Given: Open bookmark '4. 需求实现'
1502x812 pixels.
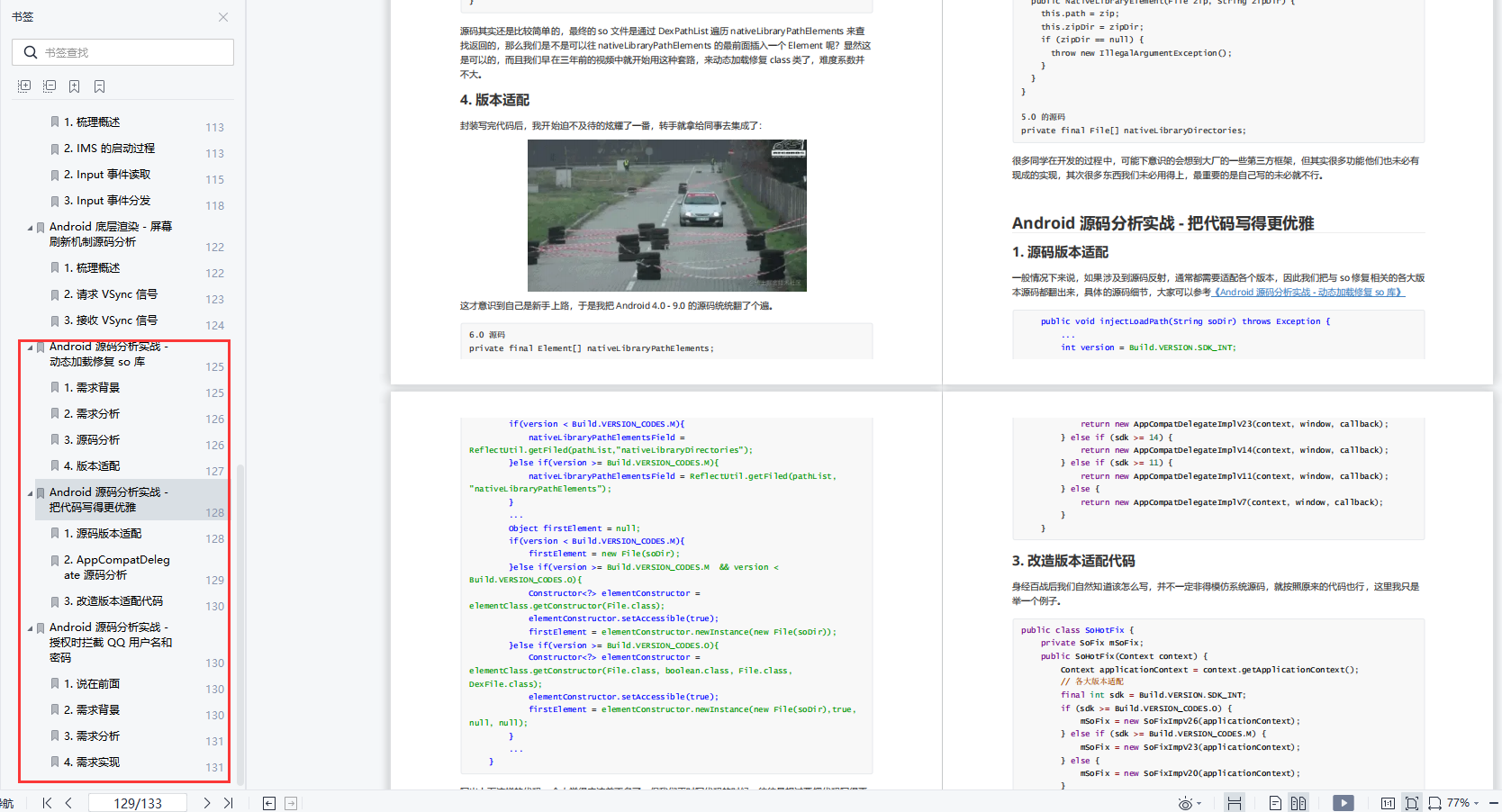Looking at the screenshot, I should click(x=91, y=762).
